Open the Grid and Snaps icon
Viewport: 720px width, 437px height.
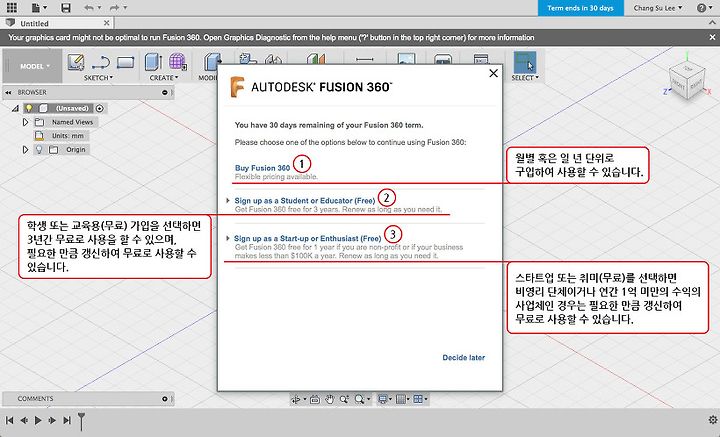coord(402,399)
